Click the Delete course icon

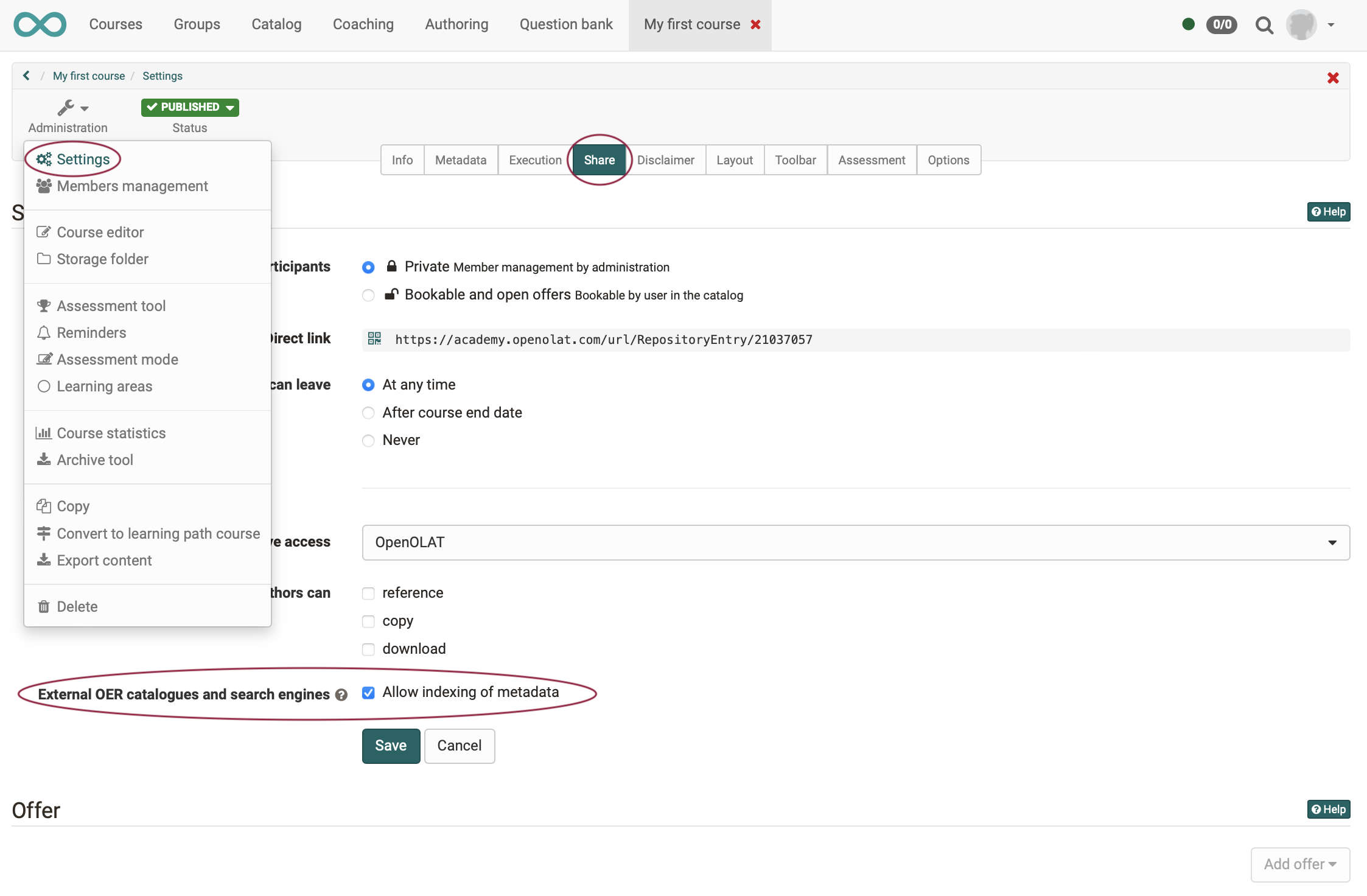(x=43, y=605)
